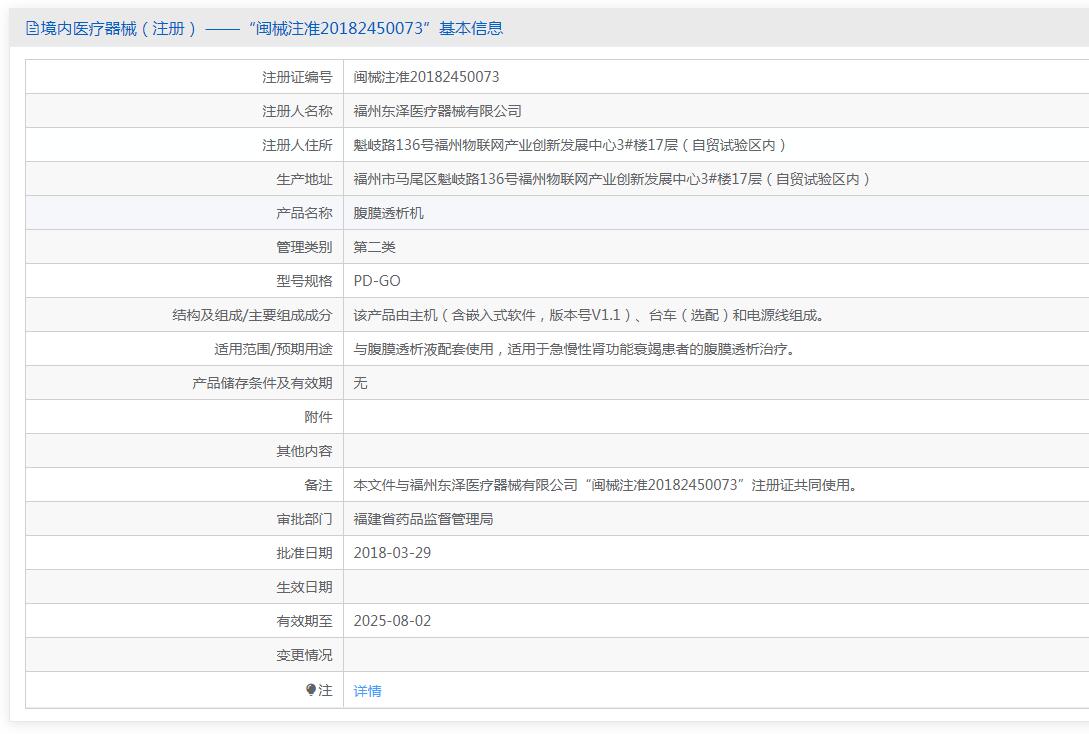Click the approval date 2018-03-29
Screen dimensions: 1089x734
tap(392, 553)
